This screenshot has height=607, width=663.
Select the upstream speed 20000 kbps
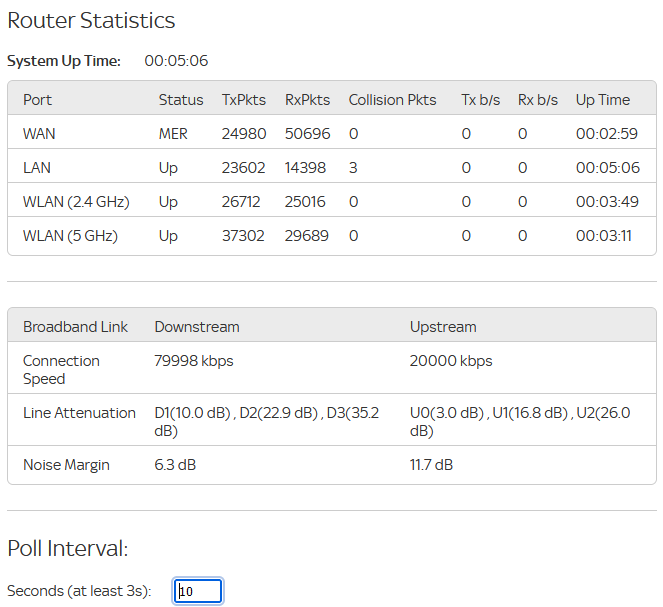tap(451, 361)
